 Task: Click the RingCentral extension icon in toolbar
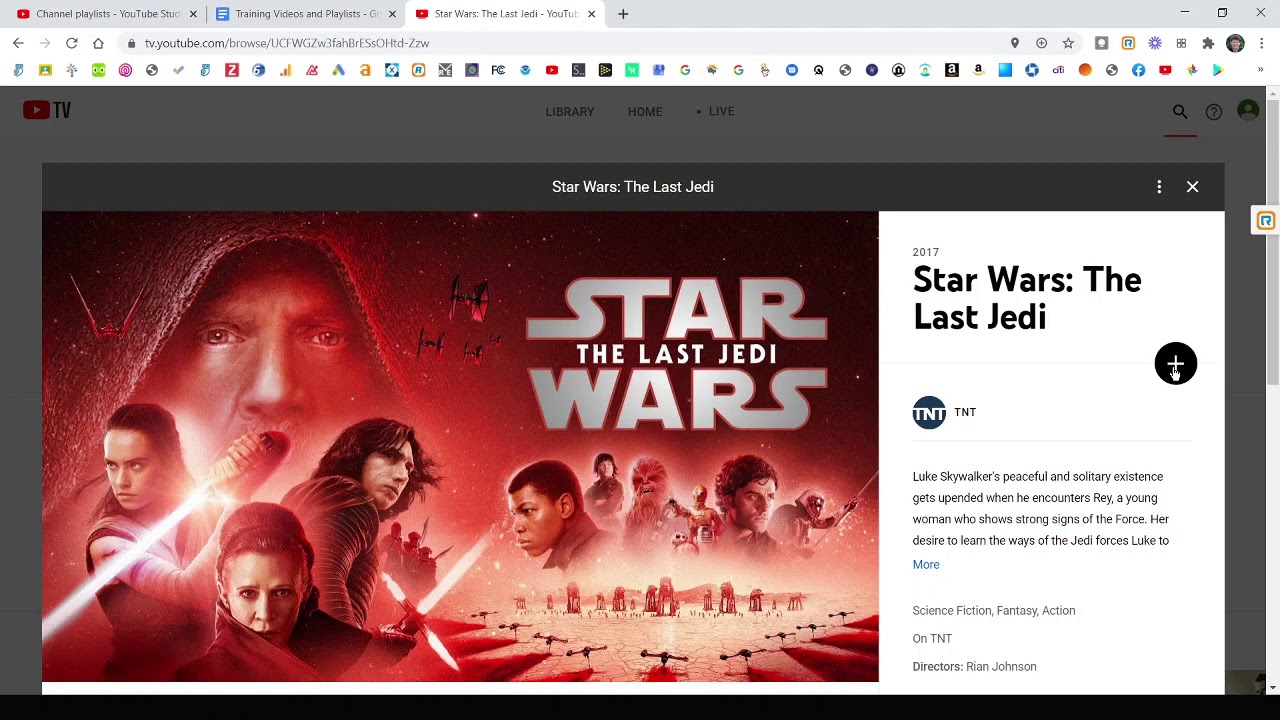[x=1128, y=43]
